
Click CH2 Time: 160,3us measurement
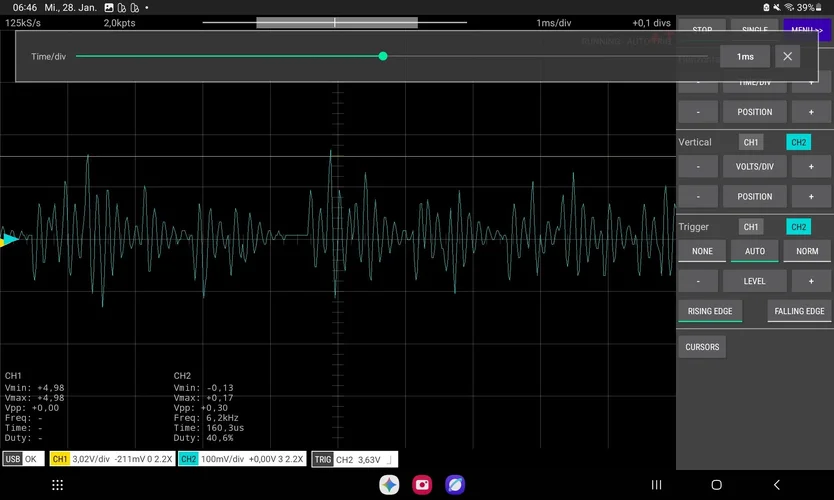pyautogui.click(x=208, y=428)
